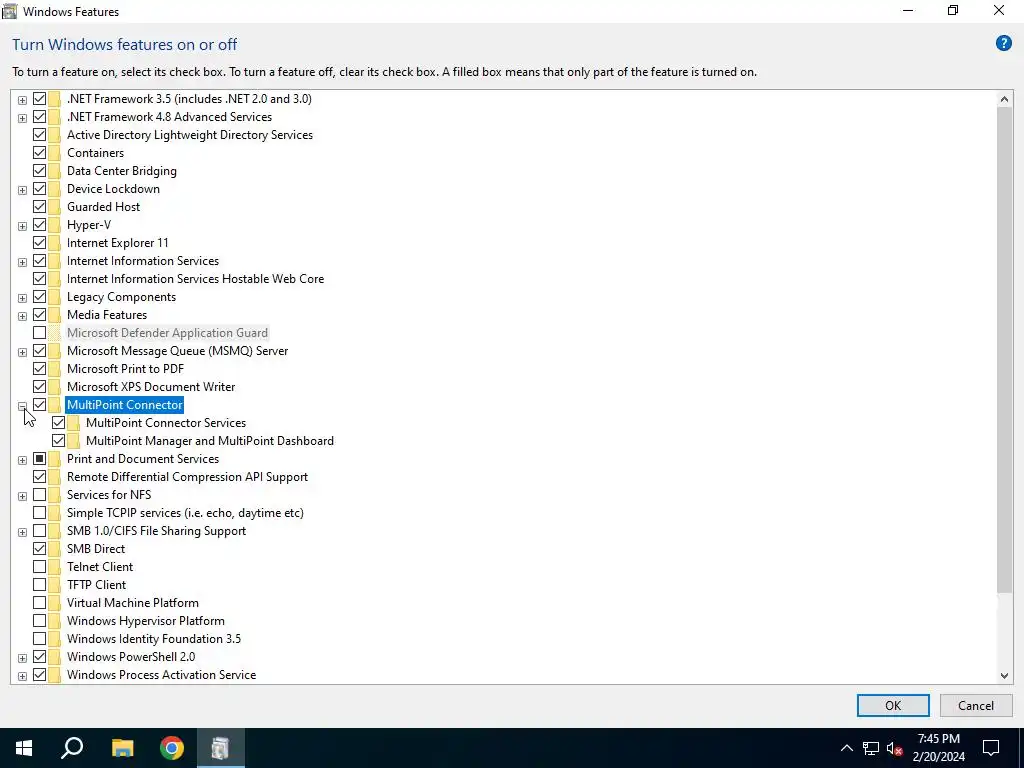
Task: Uncheck the MultiPoint Connector Services checkbox
Action: click(58, 423)
